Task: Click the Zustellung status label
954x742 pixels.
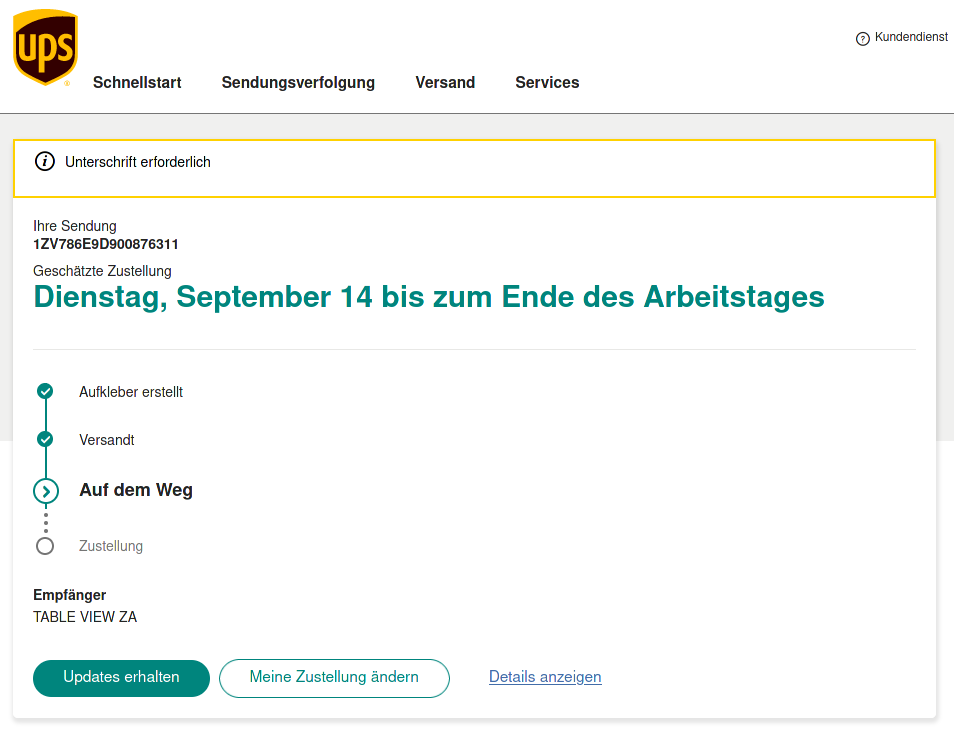Action: 111,546
